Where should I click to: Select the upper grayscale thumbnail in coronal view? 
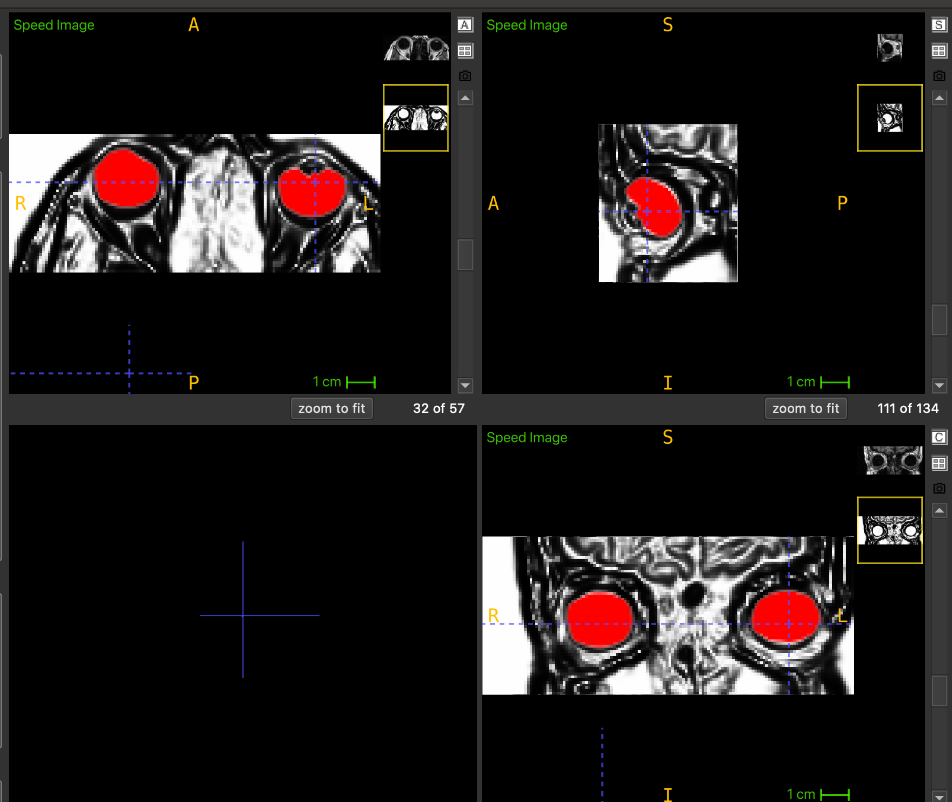890,460
